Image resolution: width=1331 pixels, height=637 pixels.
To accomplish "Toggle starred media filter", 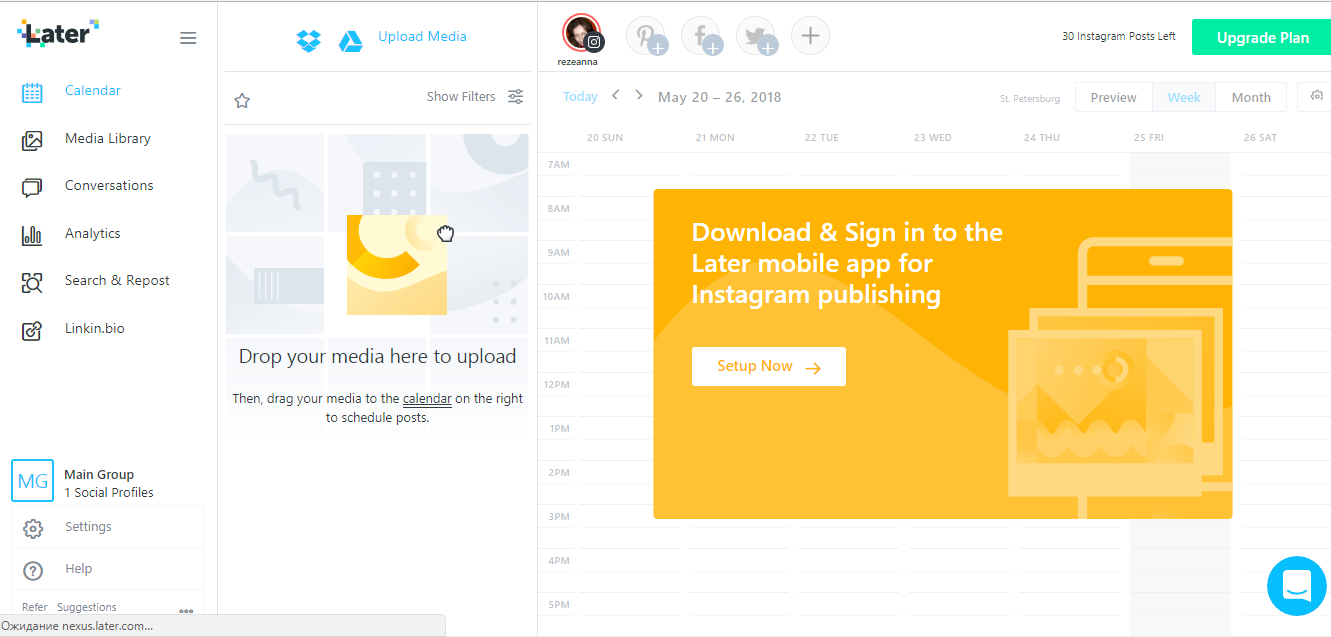I will point(242,100).
